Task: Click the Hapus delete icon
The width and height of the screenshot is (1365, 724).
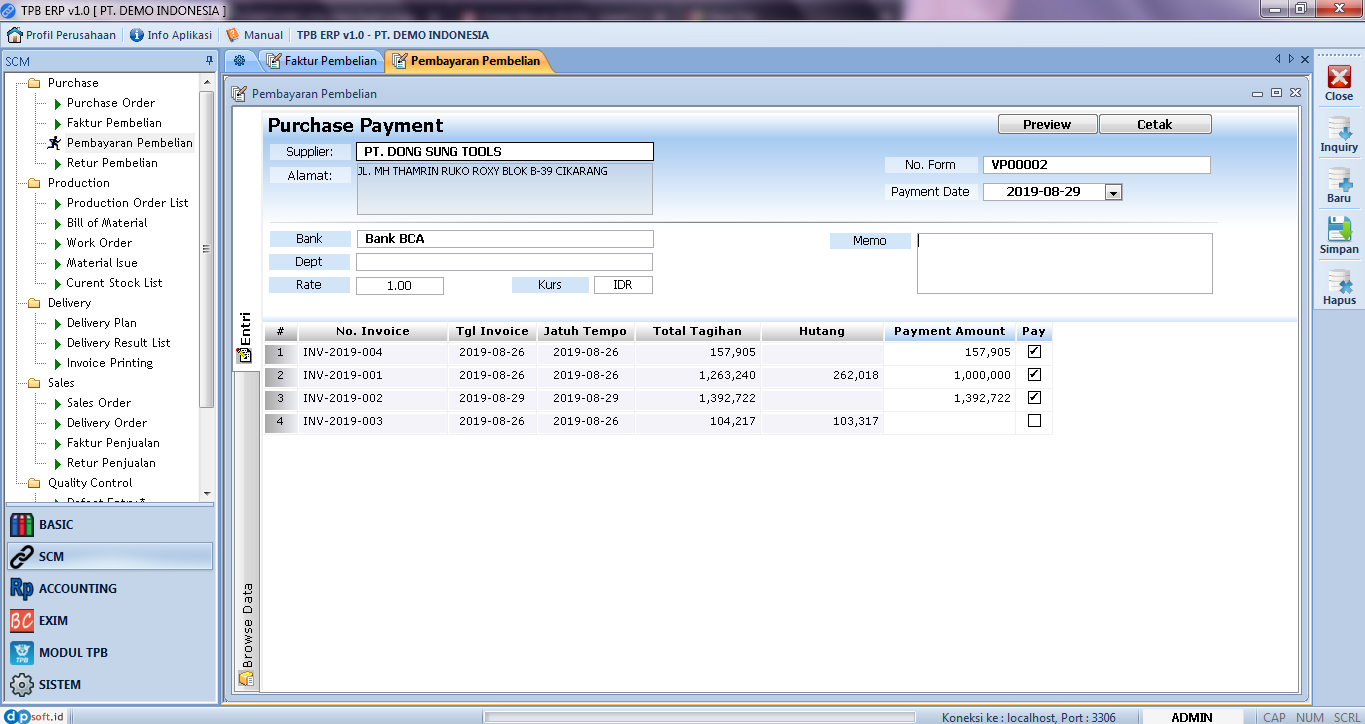Action: pyautogui.click(x=1339, y=287)
